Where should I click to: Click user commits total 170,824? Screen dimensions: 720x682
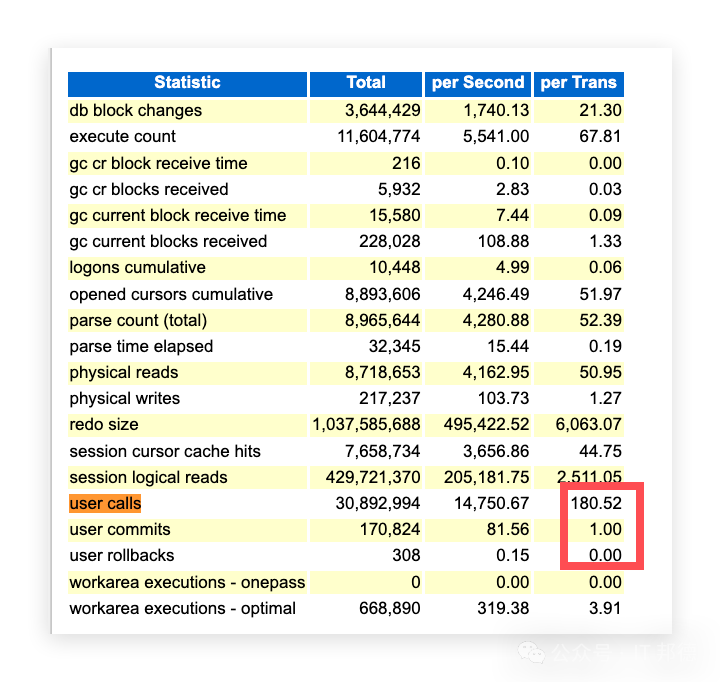pyautogui.click(x=390, y=530)
